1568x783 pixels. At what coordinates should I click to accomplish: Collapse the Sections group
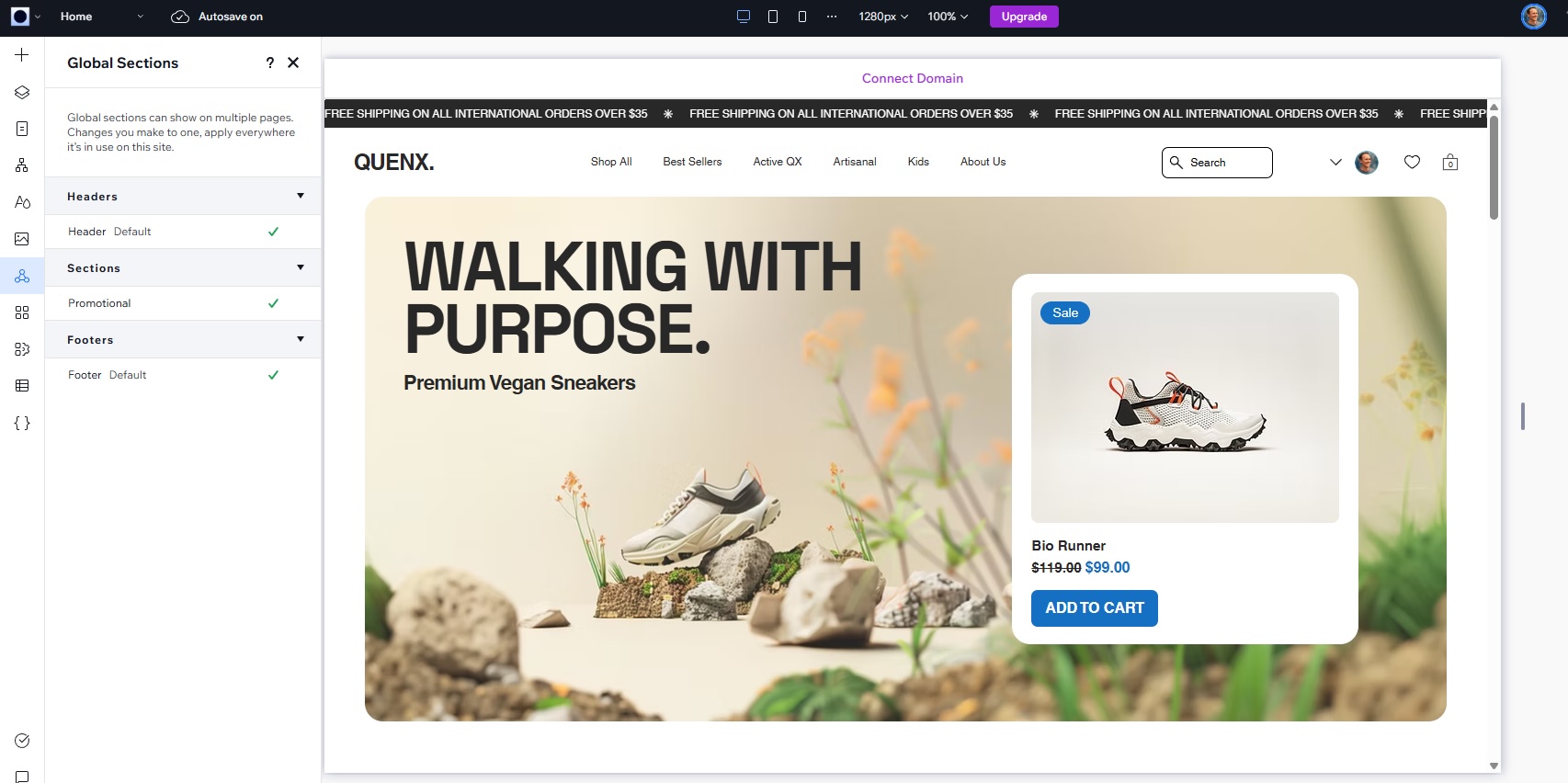tap(301, 267)
